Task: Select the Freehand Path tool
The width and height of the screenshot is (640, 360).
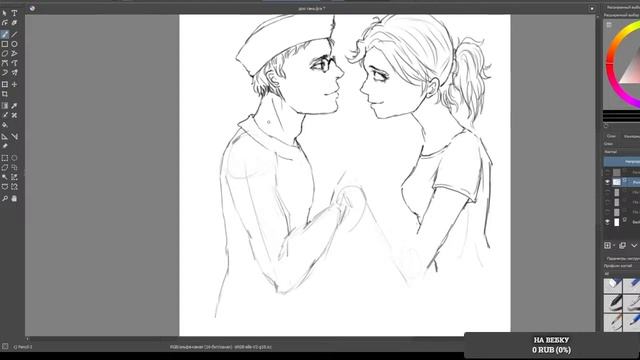Action: pos(14,63)
